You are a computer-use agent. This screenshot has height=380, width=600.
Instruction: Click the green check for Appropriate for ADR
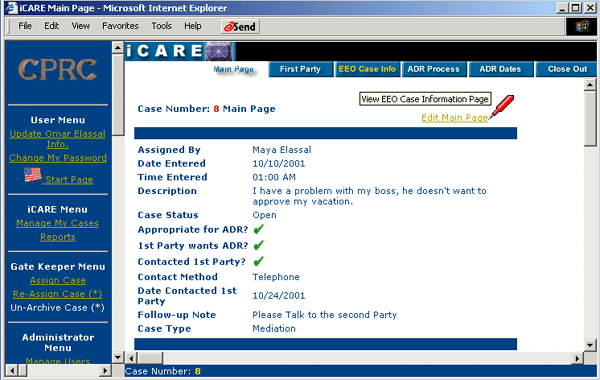point(259,229)
